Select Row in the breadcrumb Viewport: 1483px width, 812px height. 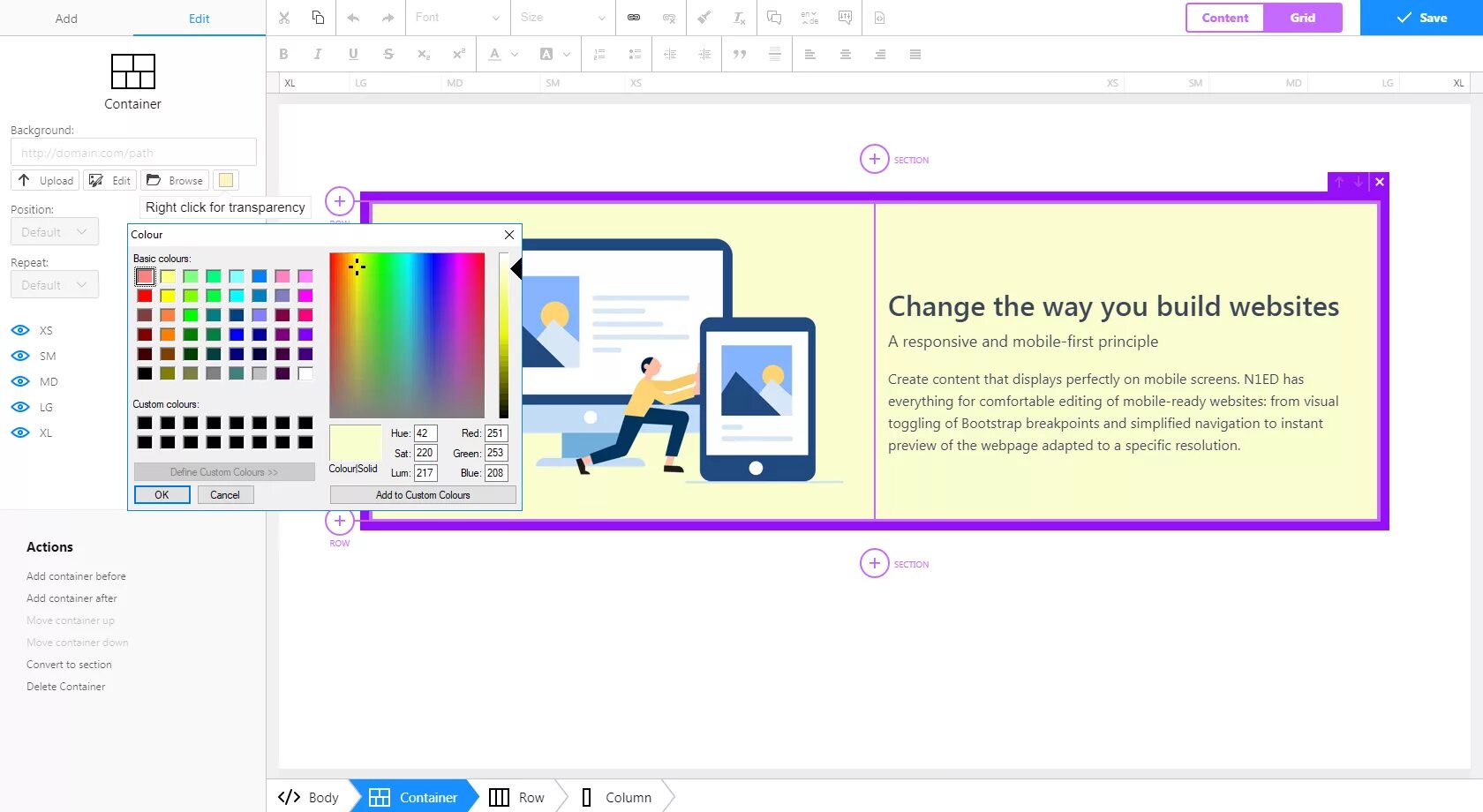click(517, 797)
